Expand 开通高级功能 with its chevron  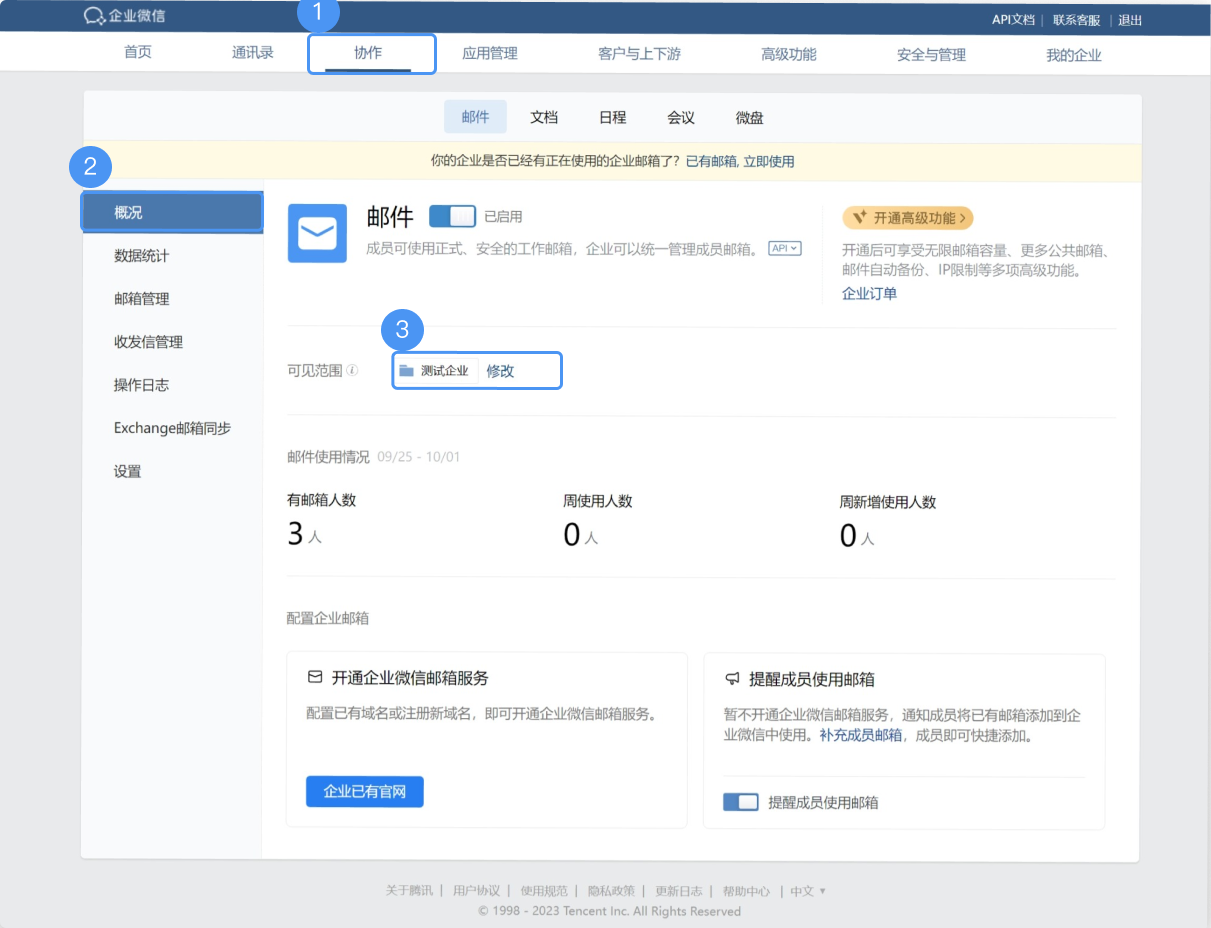[x=962, y=218]
